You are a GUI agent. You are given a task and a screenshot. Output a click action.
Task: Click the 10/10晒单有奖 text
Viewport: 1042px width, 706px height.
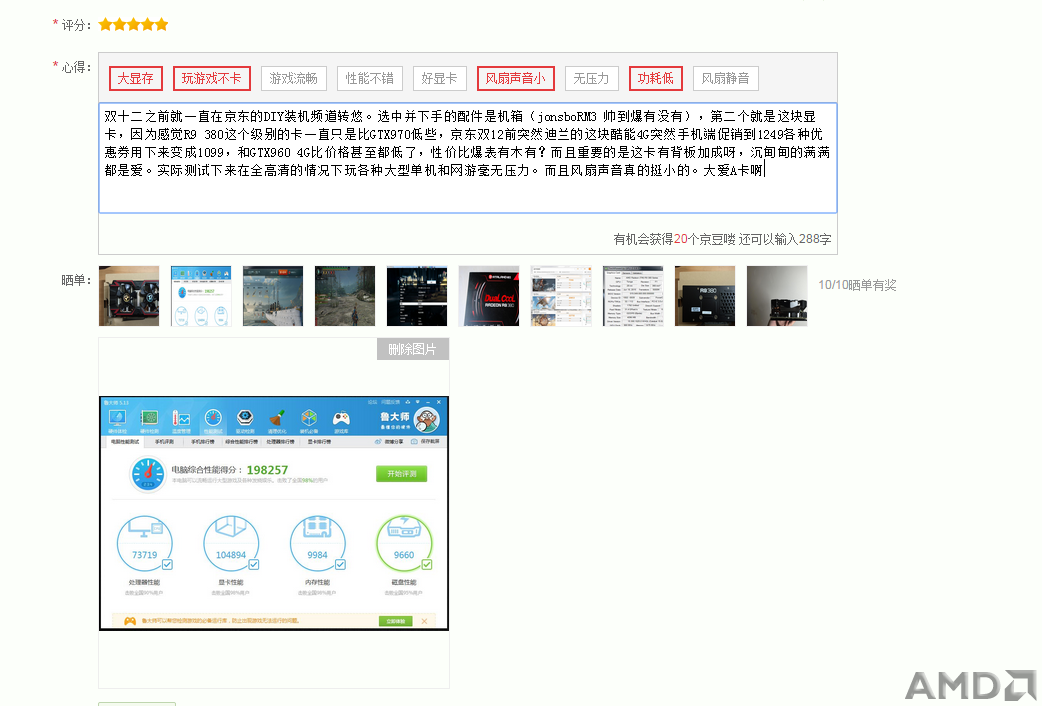coord(857,285)
